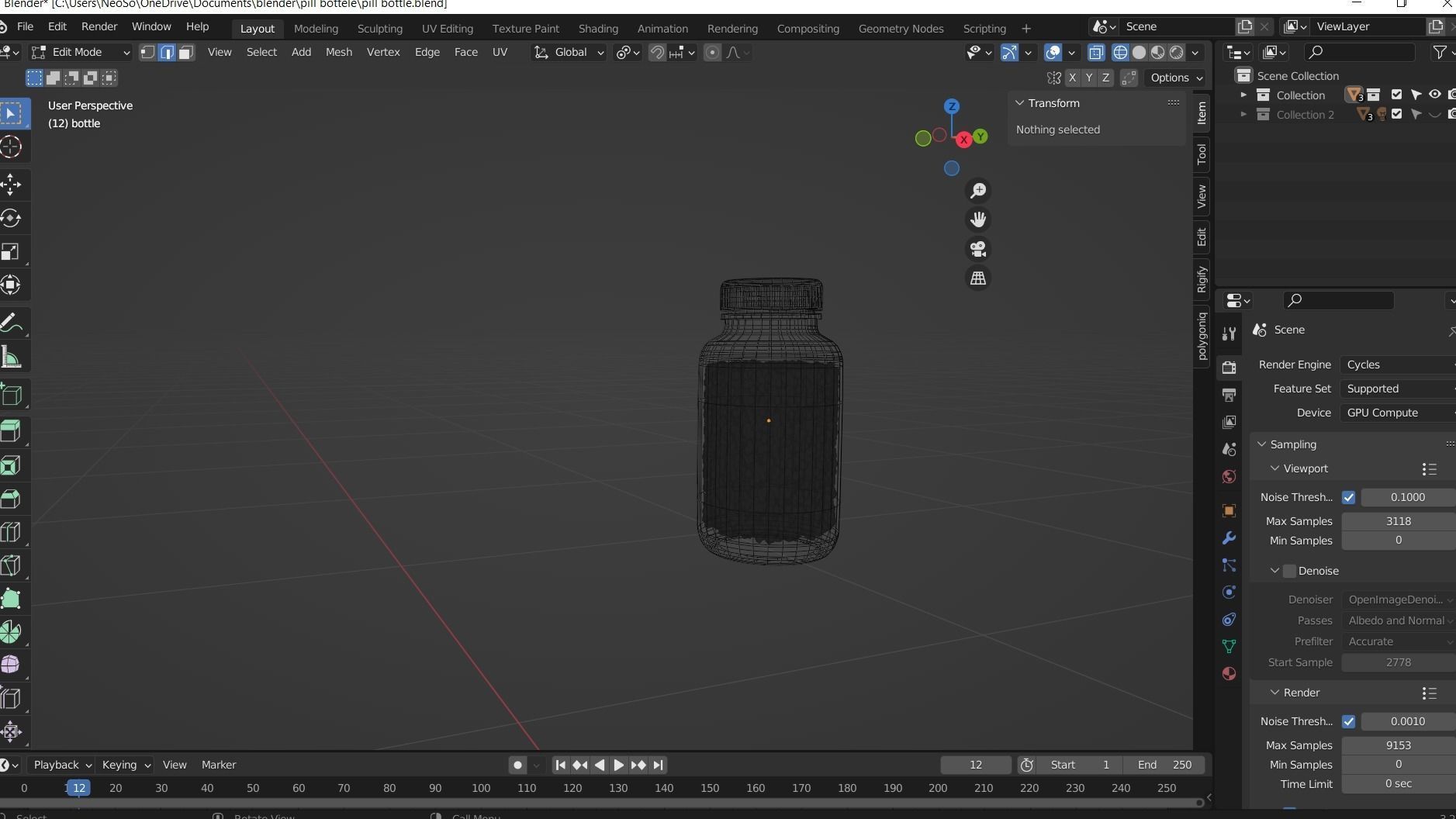
Task: Click Time Limit 0 sec field
Action: point(1399,783)
